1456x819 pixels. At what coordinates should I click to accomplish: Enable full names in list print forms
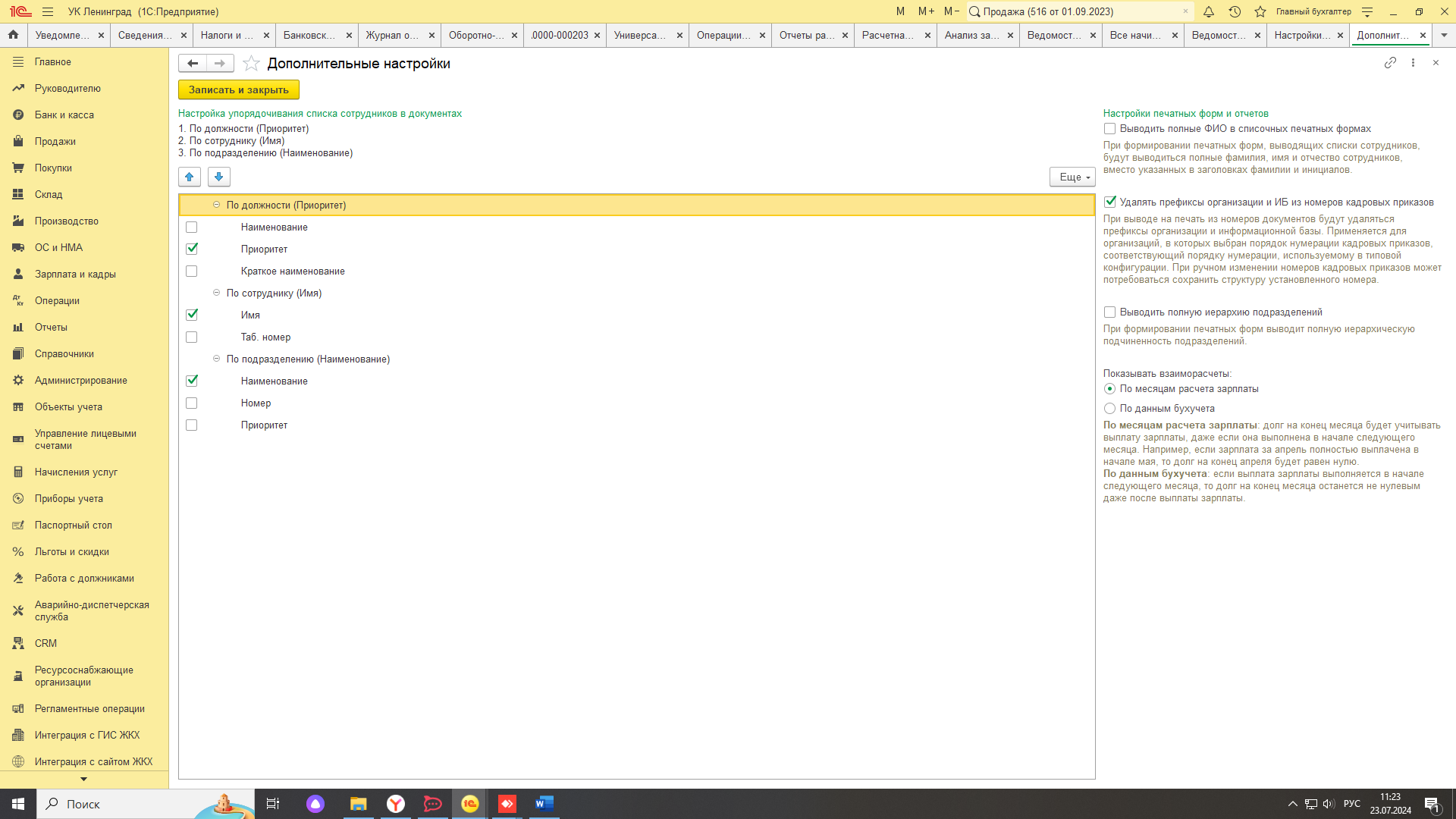coord(1110,129)
